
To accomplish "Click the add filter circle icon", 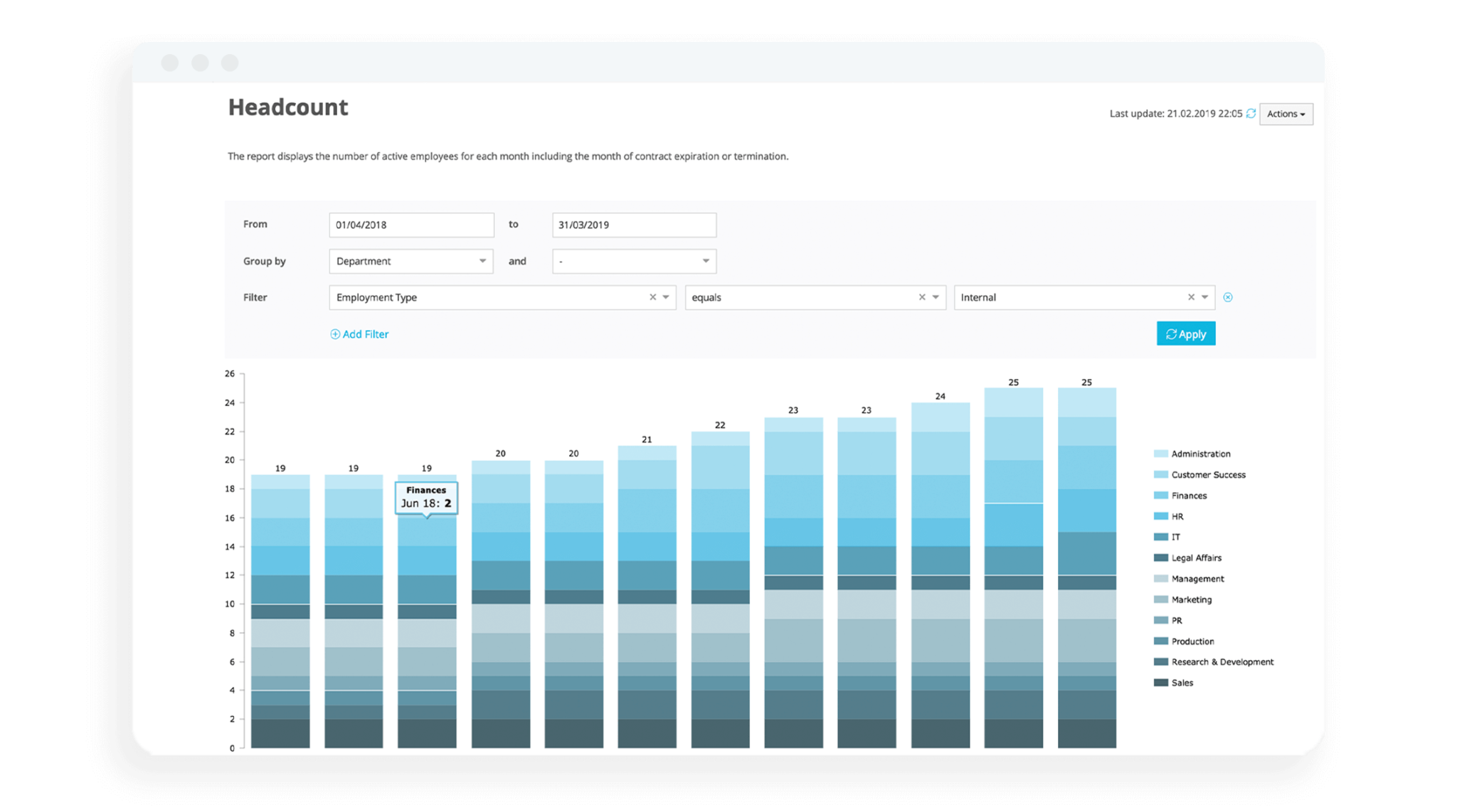I will coord(332,334).
